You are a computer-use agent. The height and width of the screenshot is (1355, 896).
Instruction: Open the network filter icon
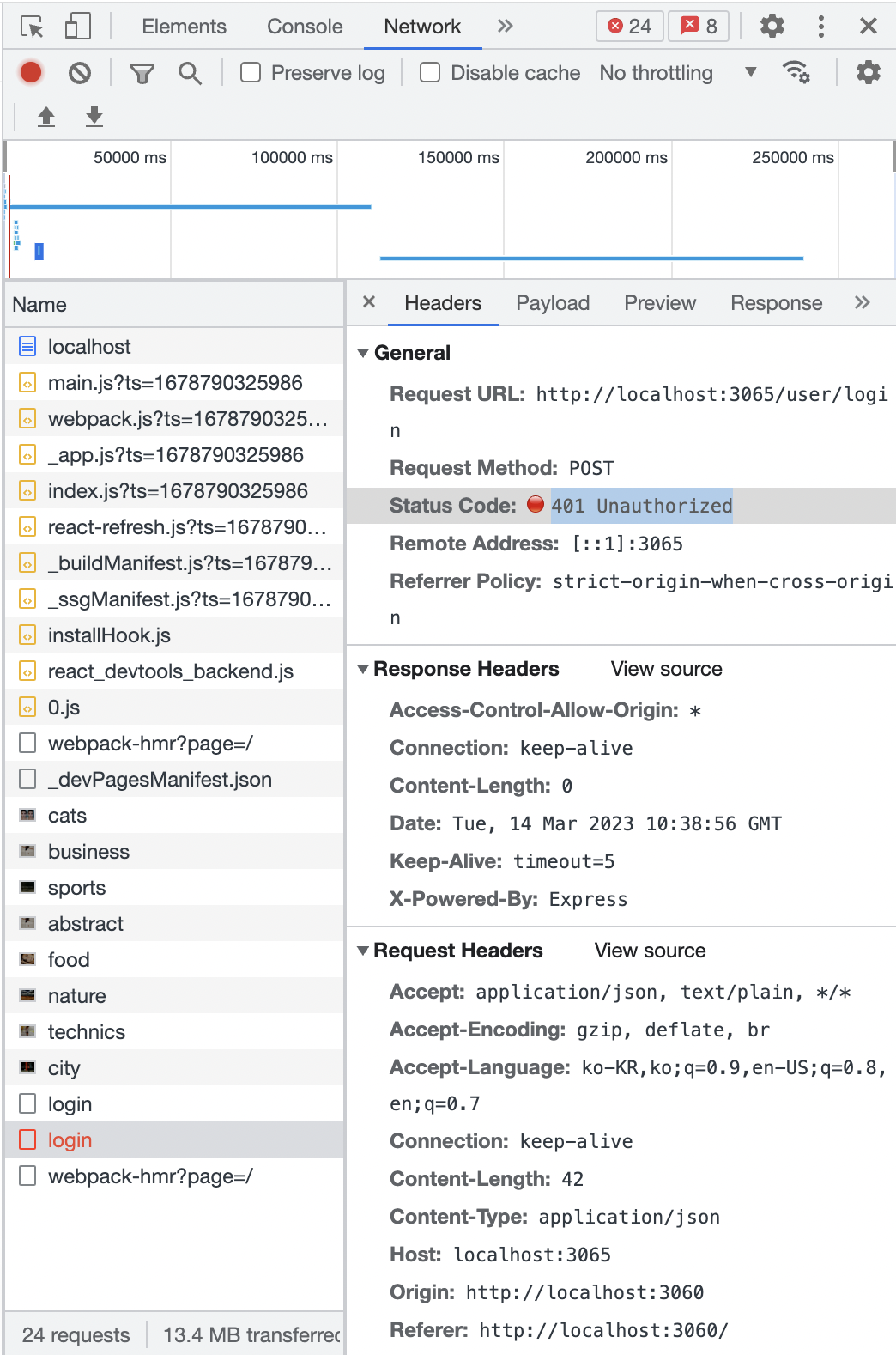(142, 73)
